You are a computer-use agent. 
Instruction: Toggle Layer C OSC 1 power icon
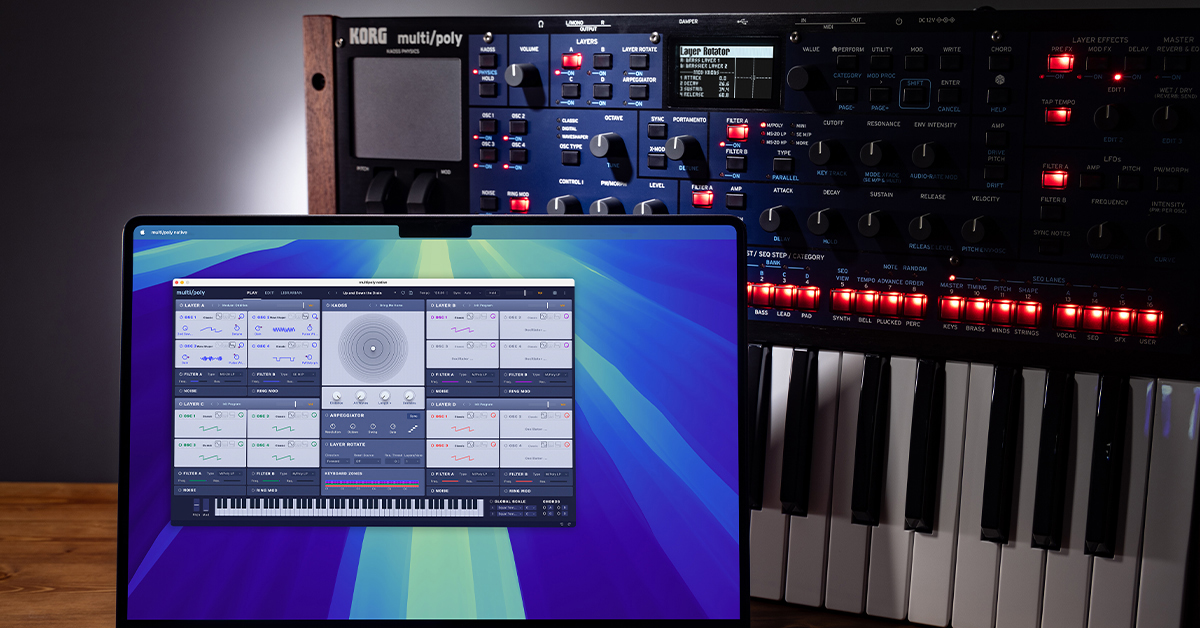tap(181, 415)
